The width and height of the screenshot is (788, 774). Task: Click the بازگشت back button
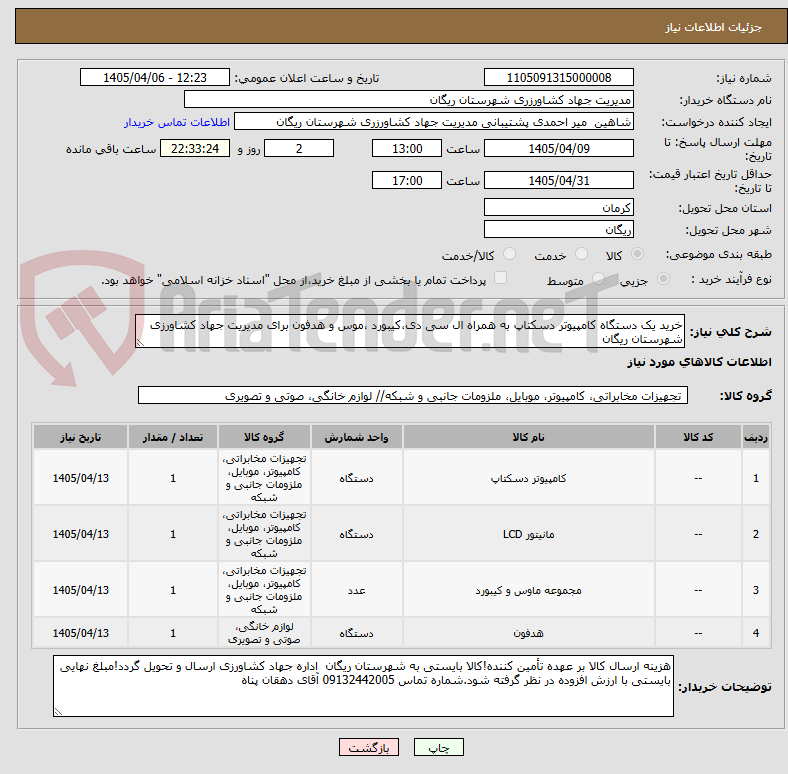369,747
